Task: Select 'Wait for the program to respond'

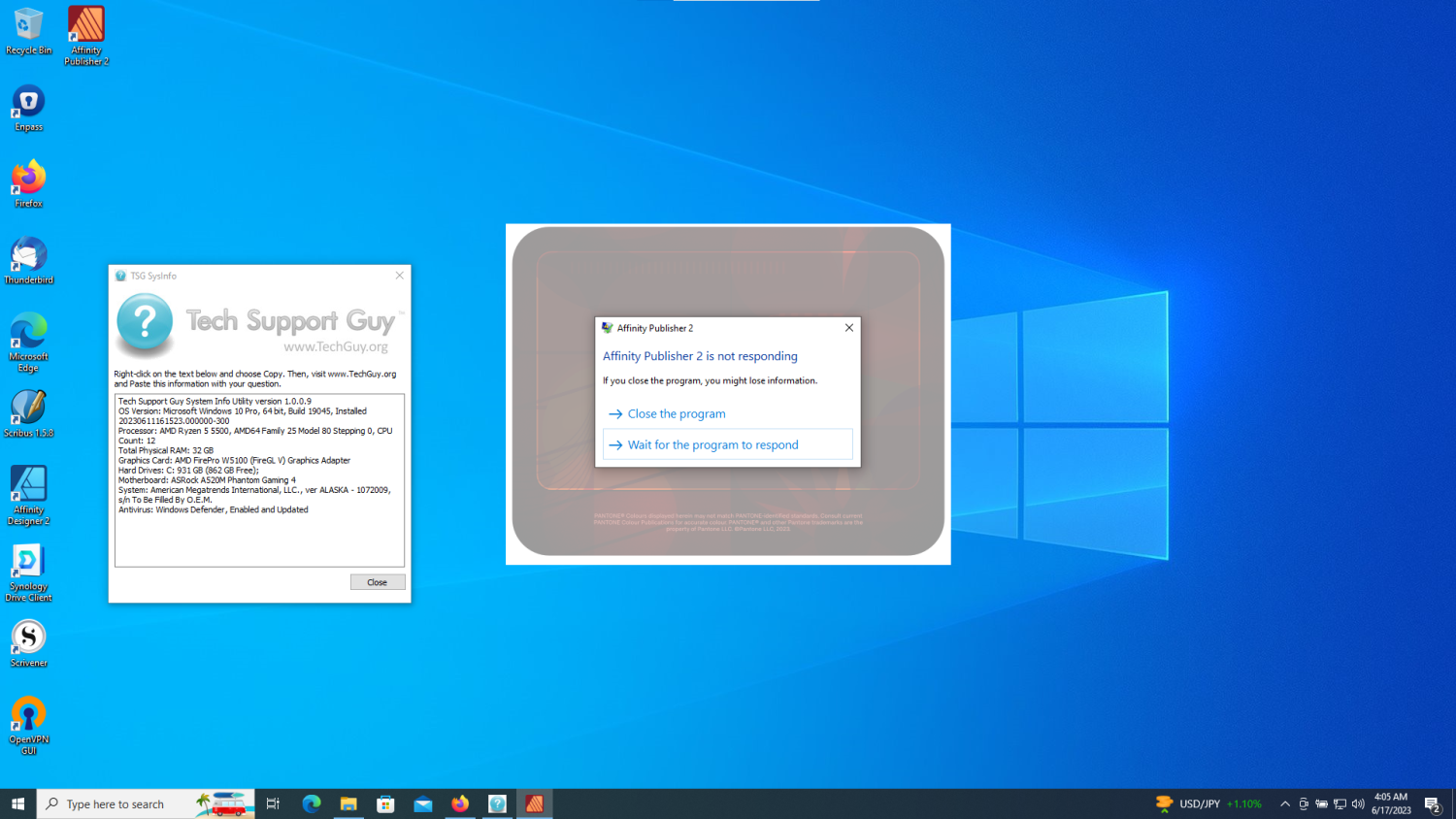Action: point(713,444)
